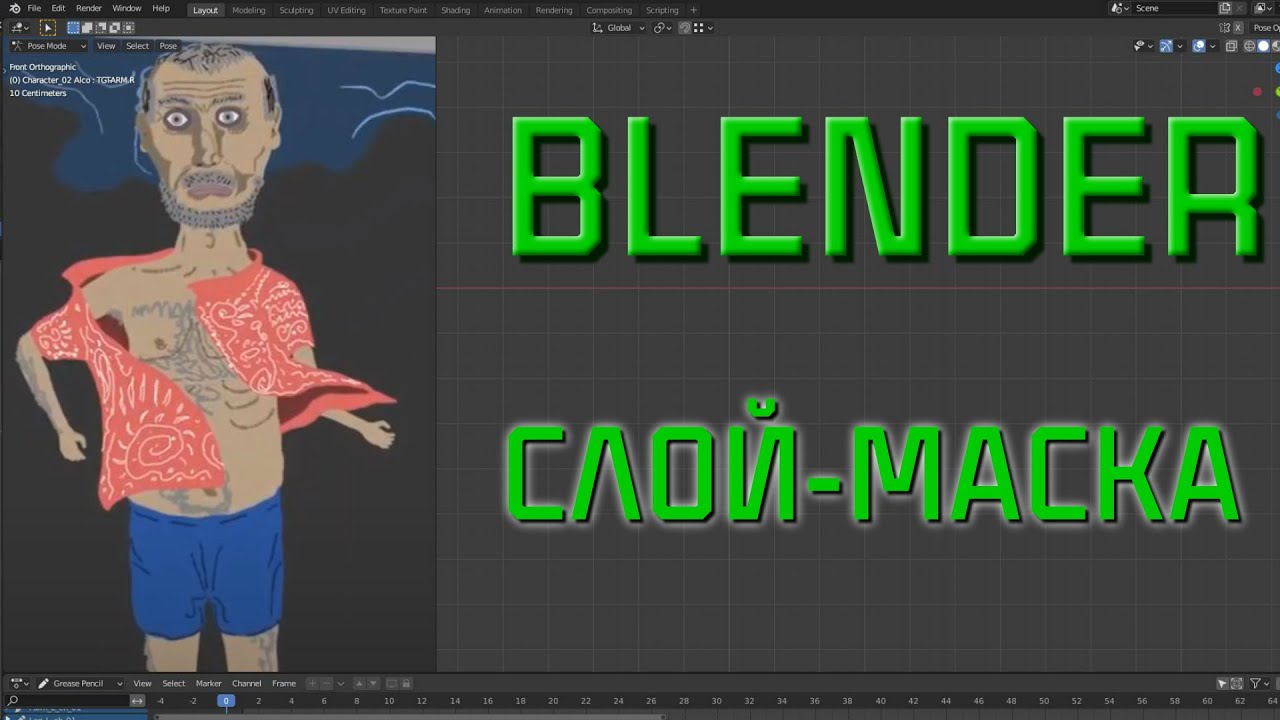The width and height of the screenshot is (1280, 720).
Task: Select the Select Box tool icon
Action: click(x=48, y=28)
